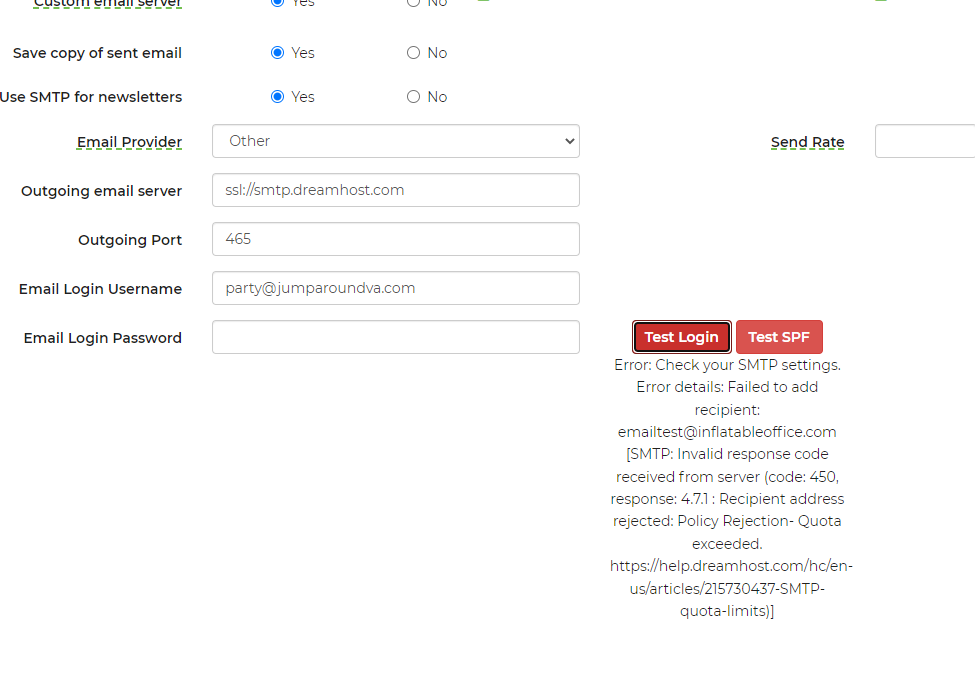Click the underlined Send Rate label
Viewport: 975px width, 676px height.
807,143
